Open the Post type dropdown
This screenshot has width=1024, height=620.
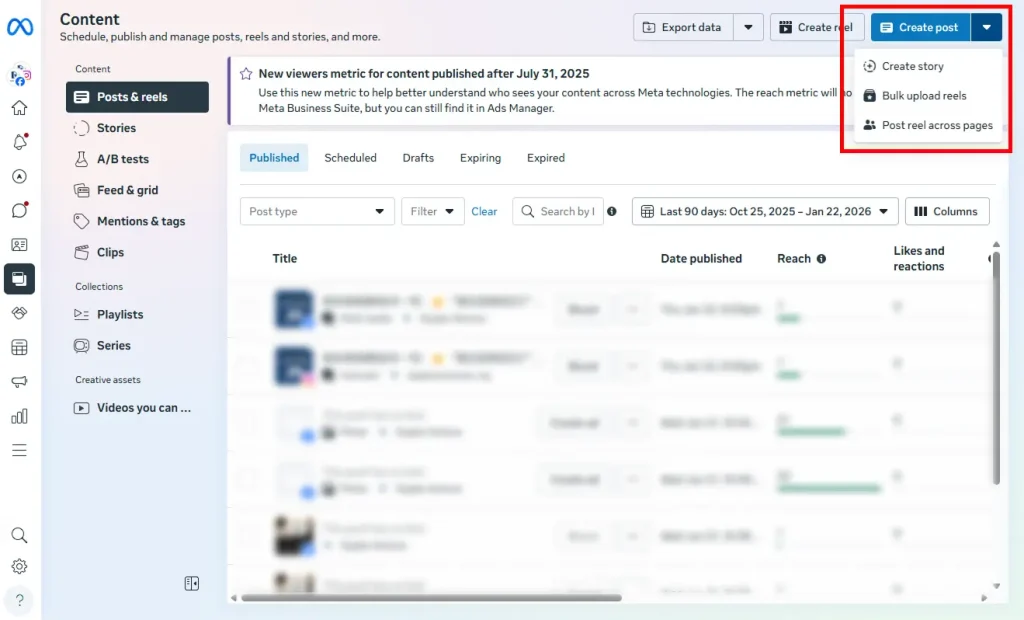pos(316,211)
